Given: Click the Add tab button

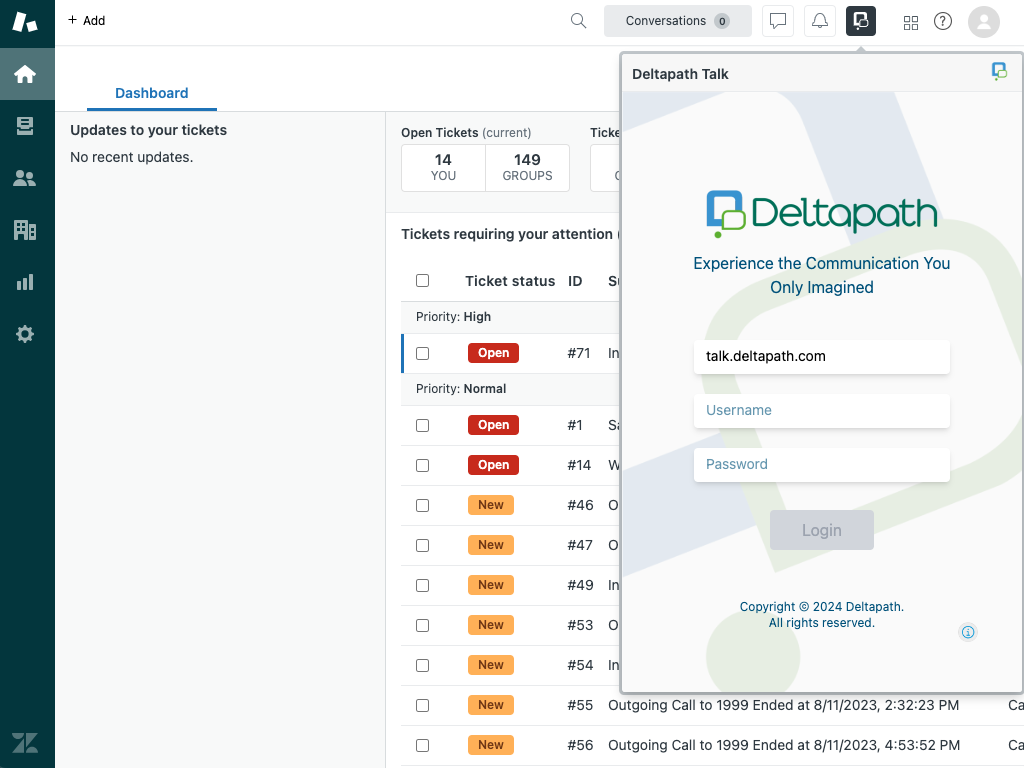Looking at the screenshot, I should coord(87,20).
